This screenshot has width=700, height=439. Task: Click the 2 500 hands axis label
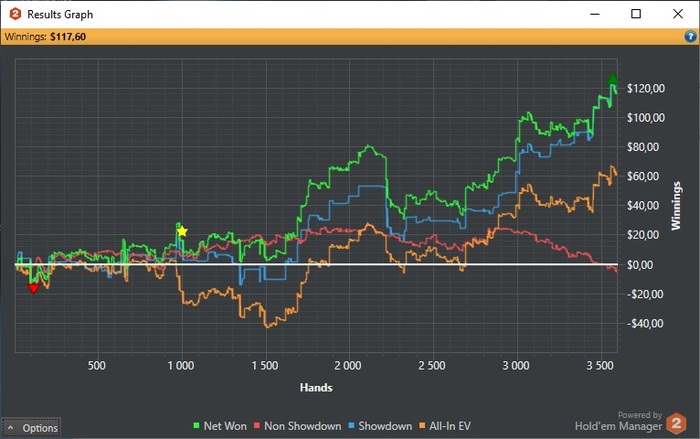click(432, 365)
